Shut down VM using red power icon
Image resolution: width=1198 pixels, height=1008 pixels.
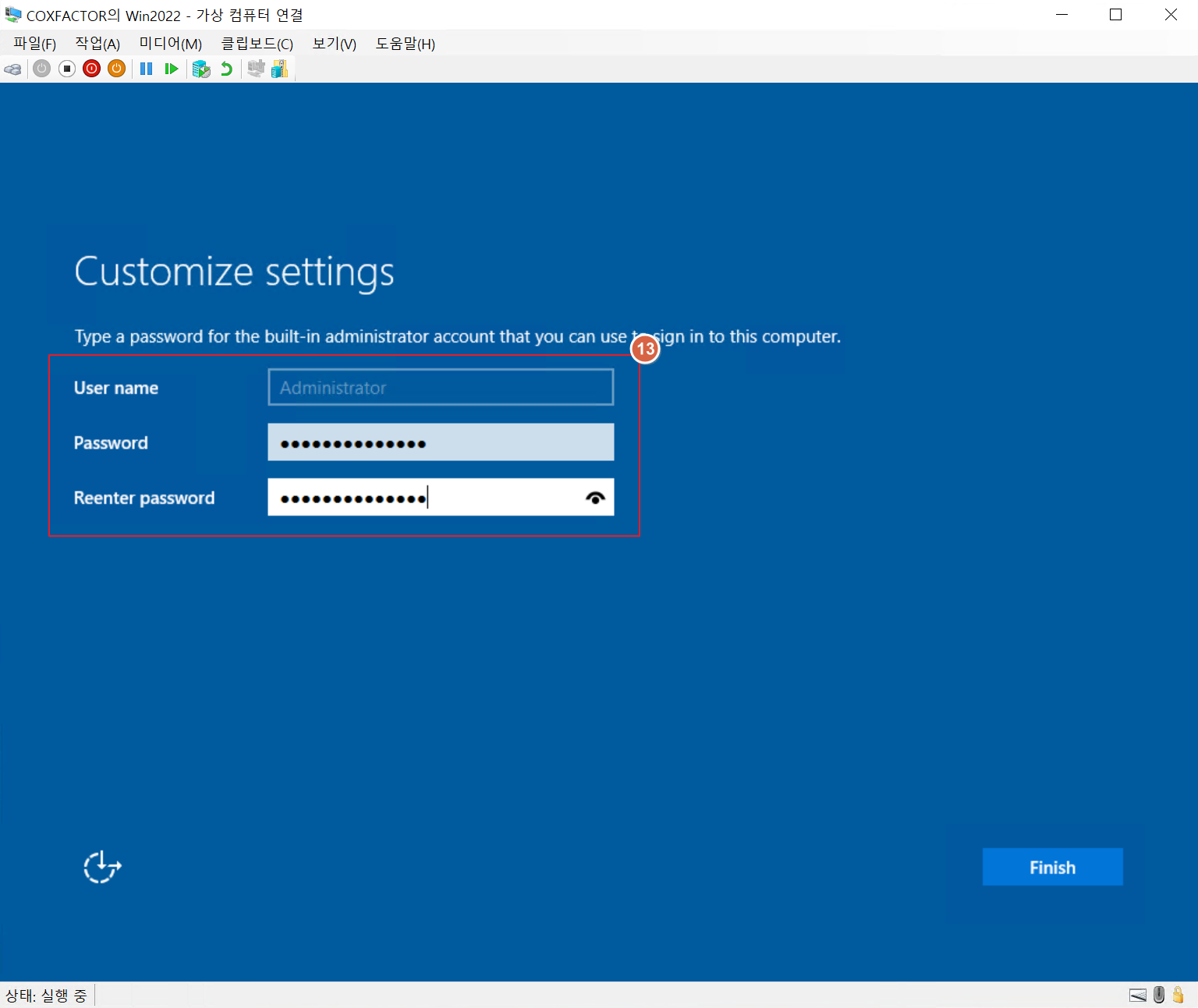pos(92,69)
